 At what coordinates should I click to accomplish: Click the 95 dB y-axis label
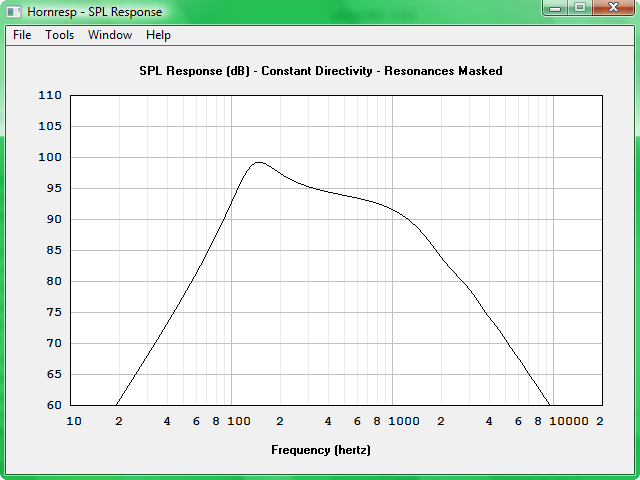pyautogui.click(x=54, y=188)
